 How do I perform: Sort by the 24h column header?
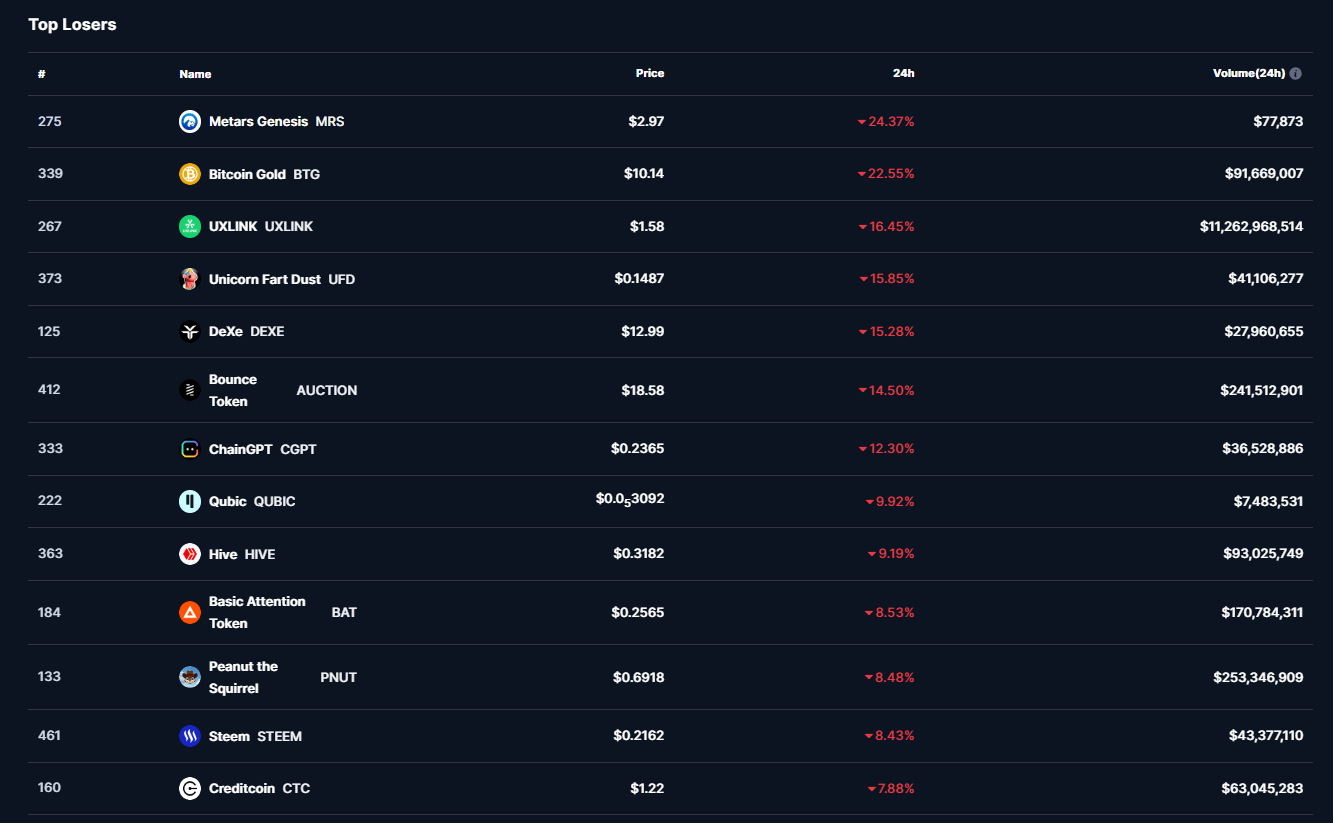903,74
